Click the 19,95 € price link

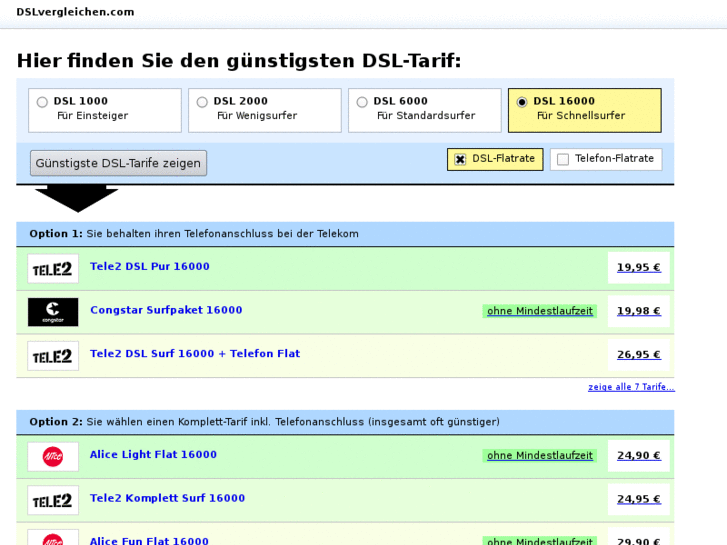(639, 268)
